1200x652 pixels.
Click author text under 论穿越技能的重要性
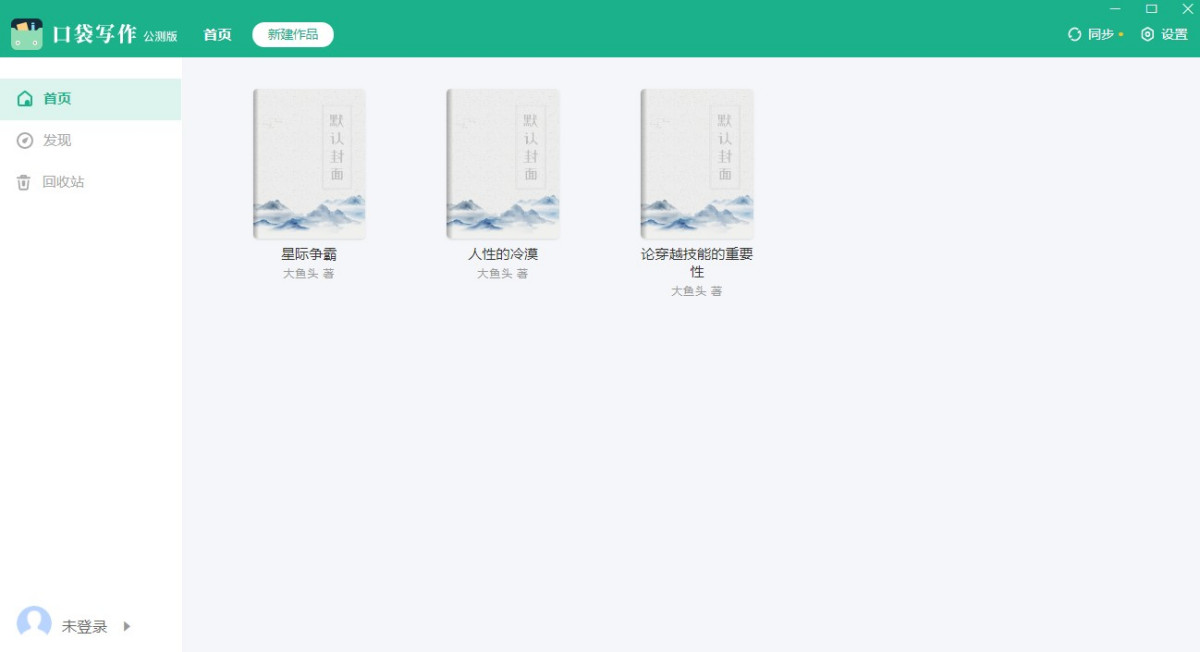[x=697, y=291]
